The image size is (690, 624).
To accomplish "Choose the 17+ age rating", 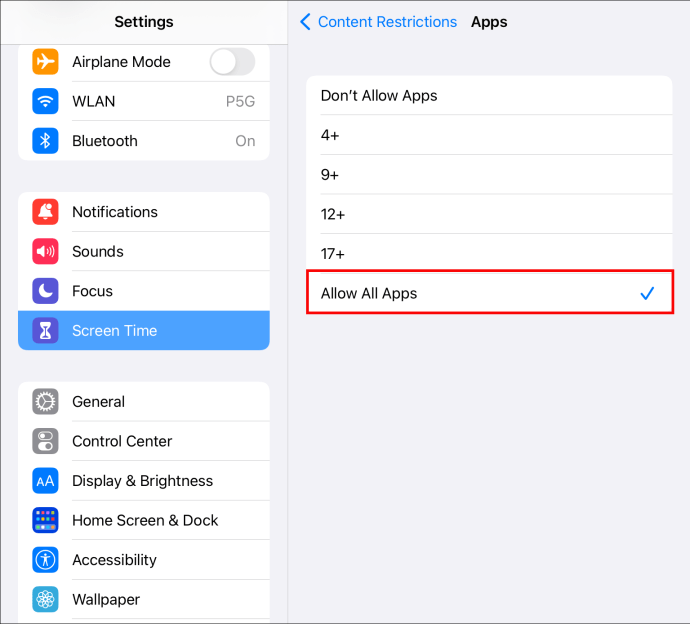I will point(488,254).
